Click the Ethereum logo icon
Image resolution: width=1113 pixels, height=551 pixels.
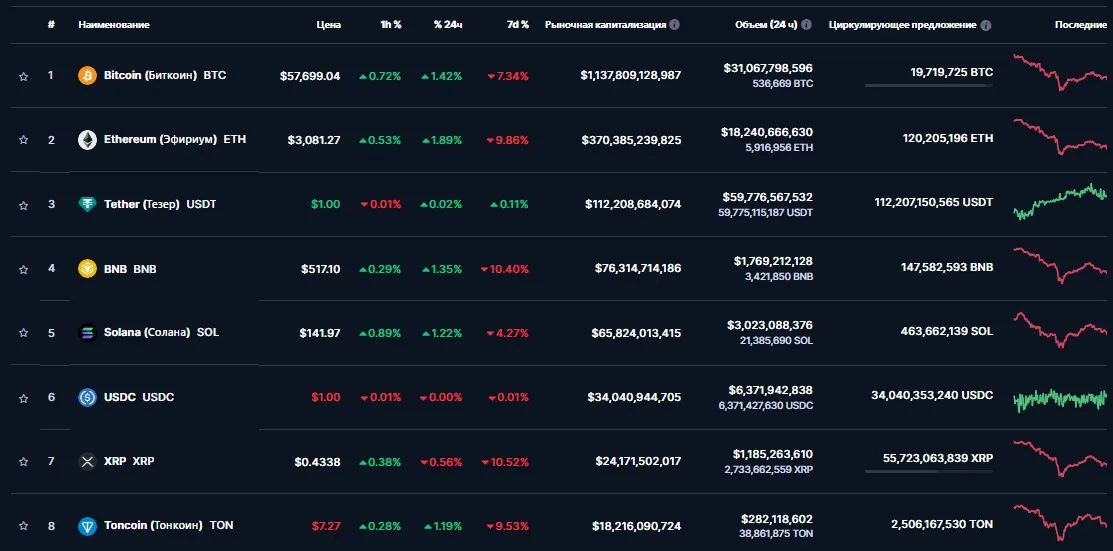(87, 140)
